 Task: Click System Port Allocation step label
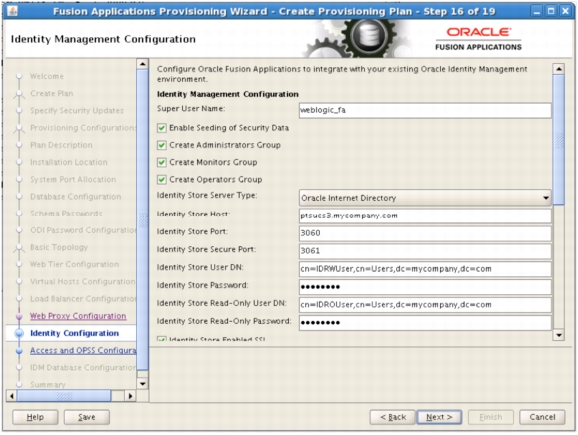coord(73,180)
